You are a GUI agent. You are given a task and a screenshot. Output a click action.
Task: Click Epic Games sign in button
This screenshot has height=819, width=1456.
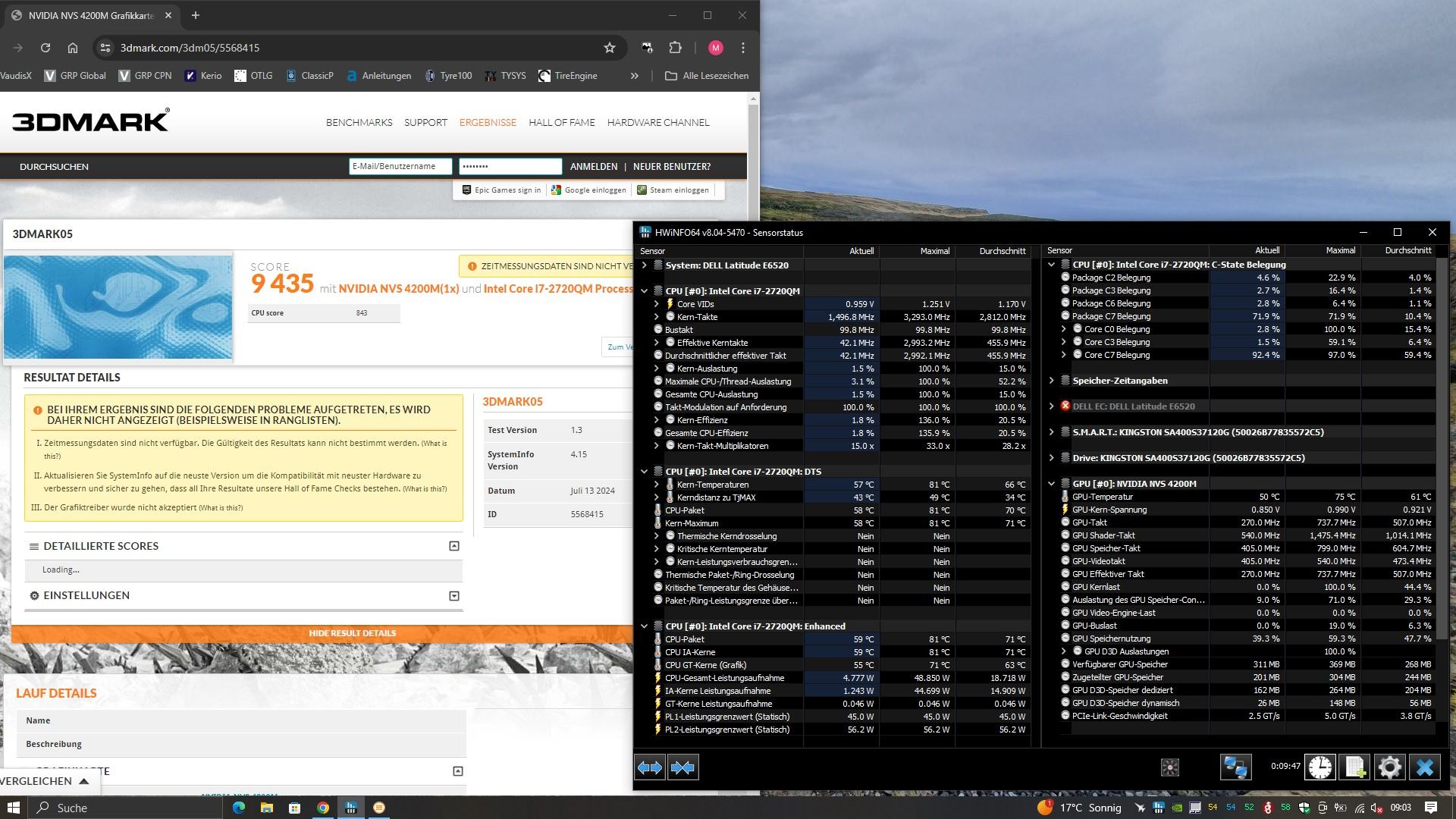(501, 190)
